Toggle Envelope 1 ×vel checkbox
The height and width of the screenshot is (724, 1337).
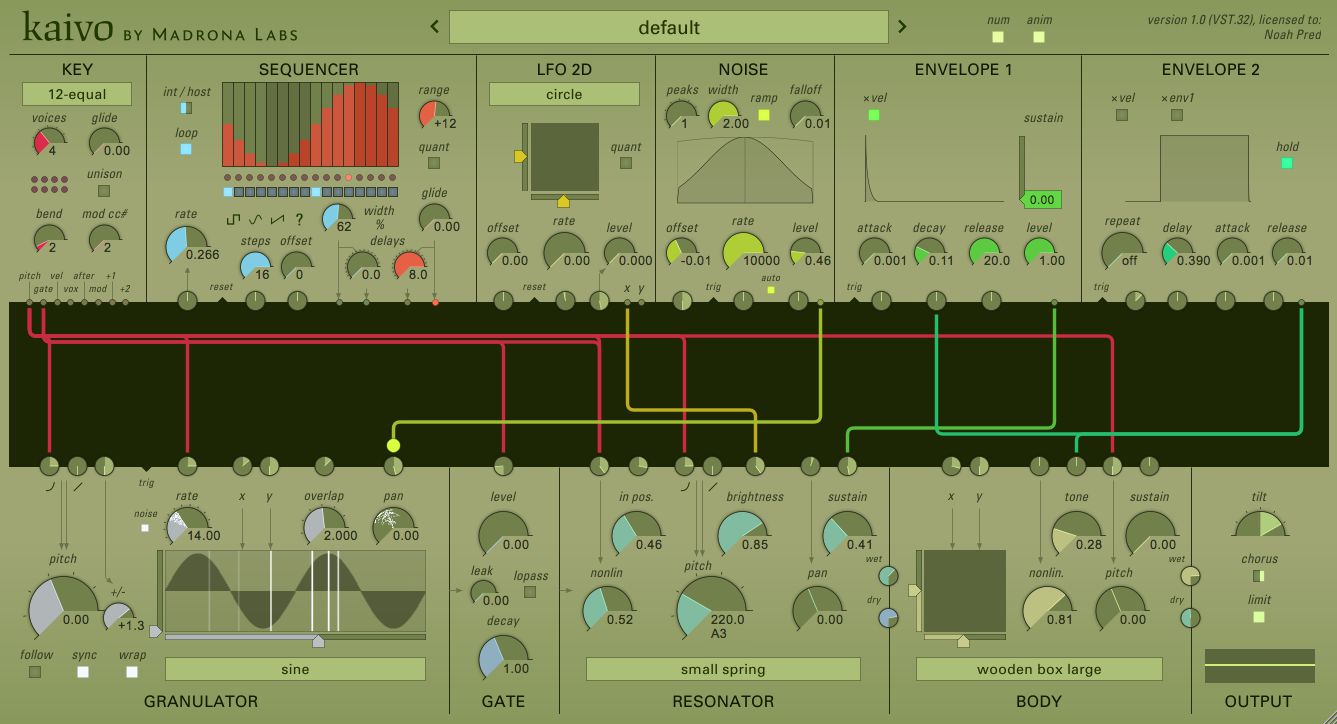[x=874, y=115]
